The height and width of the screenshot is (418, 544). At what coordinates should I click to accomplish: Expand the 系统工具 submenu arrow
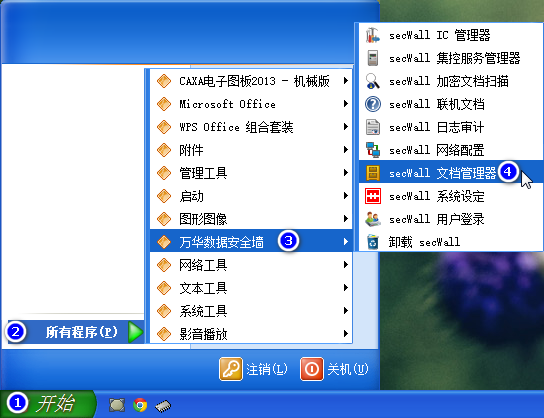(x=346, y=310)
